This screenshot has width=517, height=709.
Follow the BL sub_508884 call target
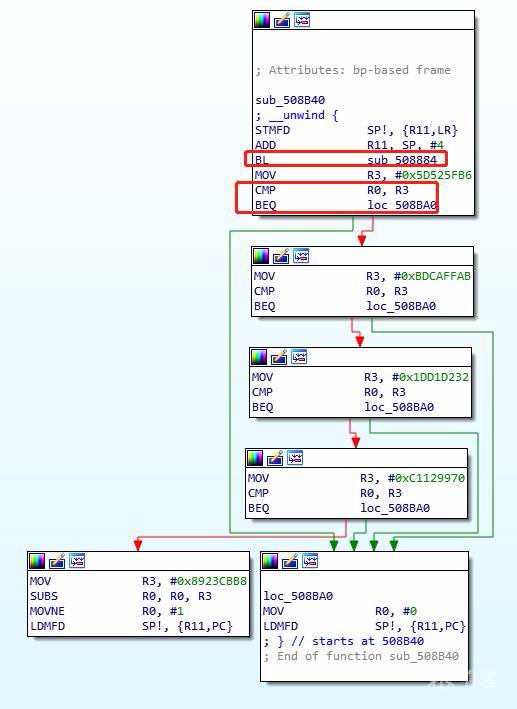pyautogui.click(x=402, y=160)
